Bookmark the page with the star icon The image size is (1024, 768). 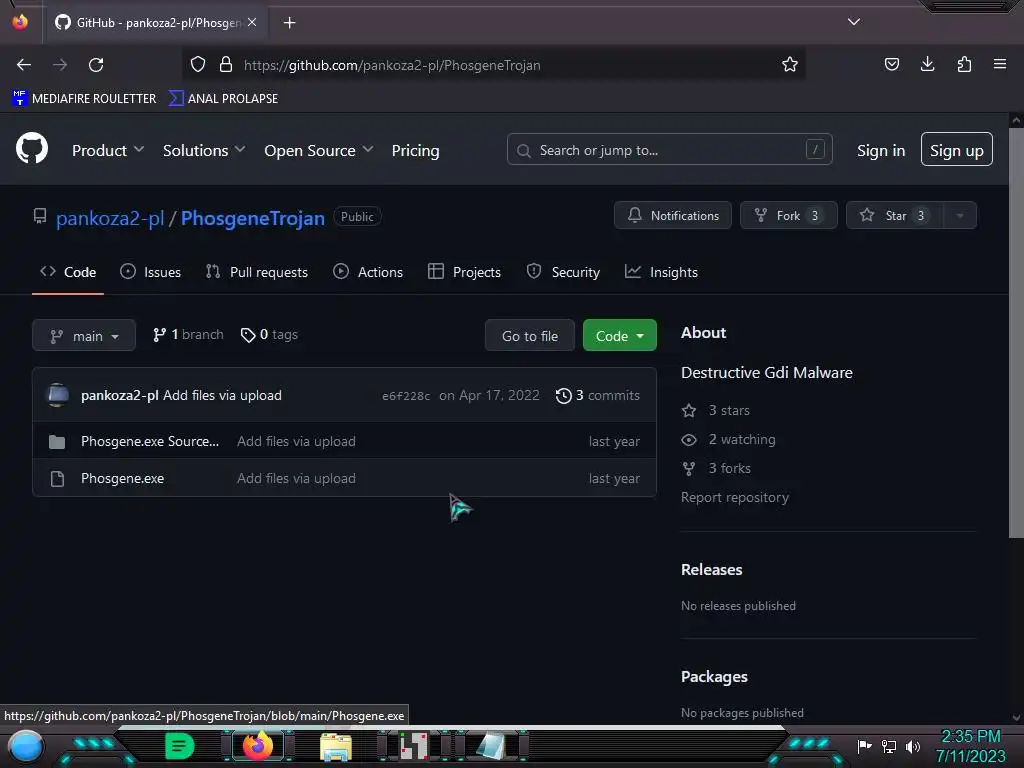coord(790,65)
